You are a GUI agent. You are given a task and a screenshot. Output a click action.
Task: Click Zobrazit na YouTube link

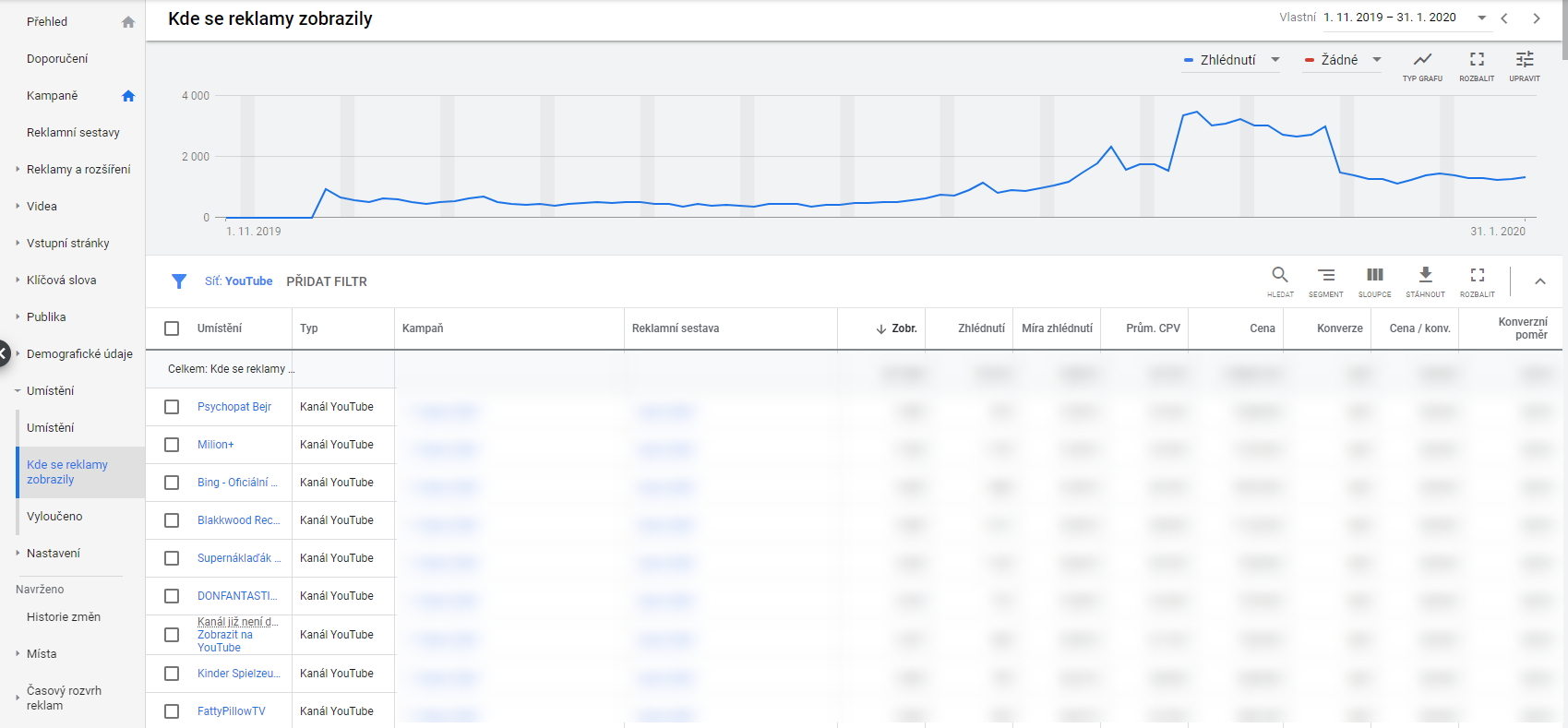point(225,641)
